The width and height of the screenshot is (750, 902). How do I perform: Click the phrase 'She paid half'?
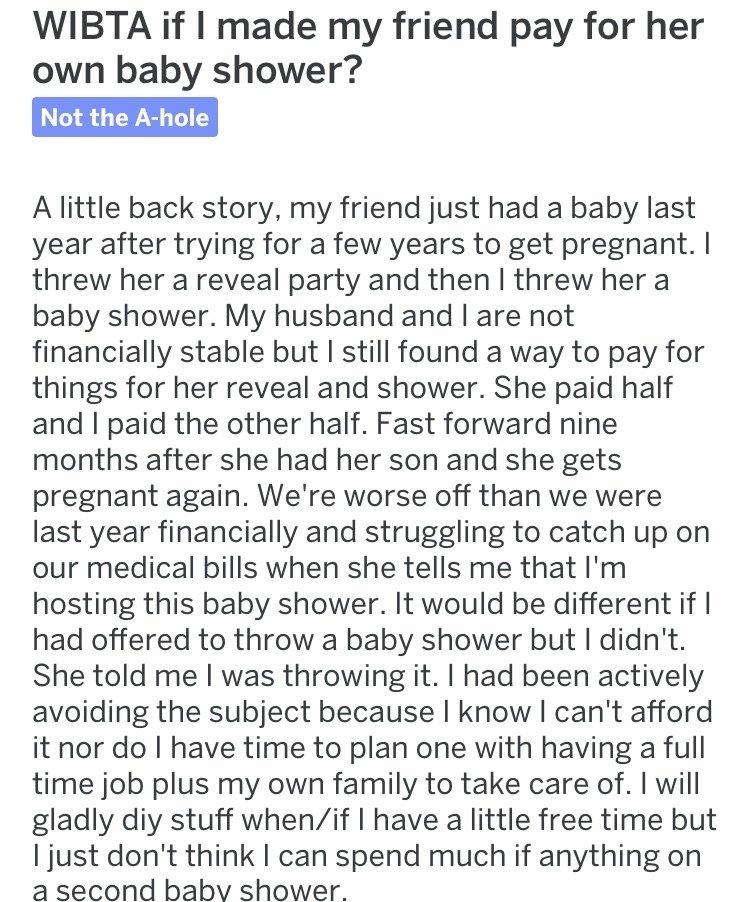pyautogui.click(x=583, y=388)
